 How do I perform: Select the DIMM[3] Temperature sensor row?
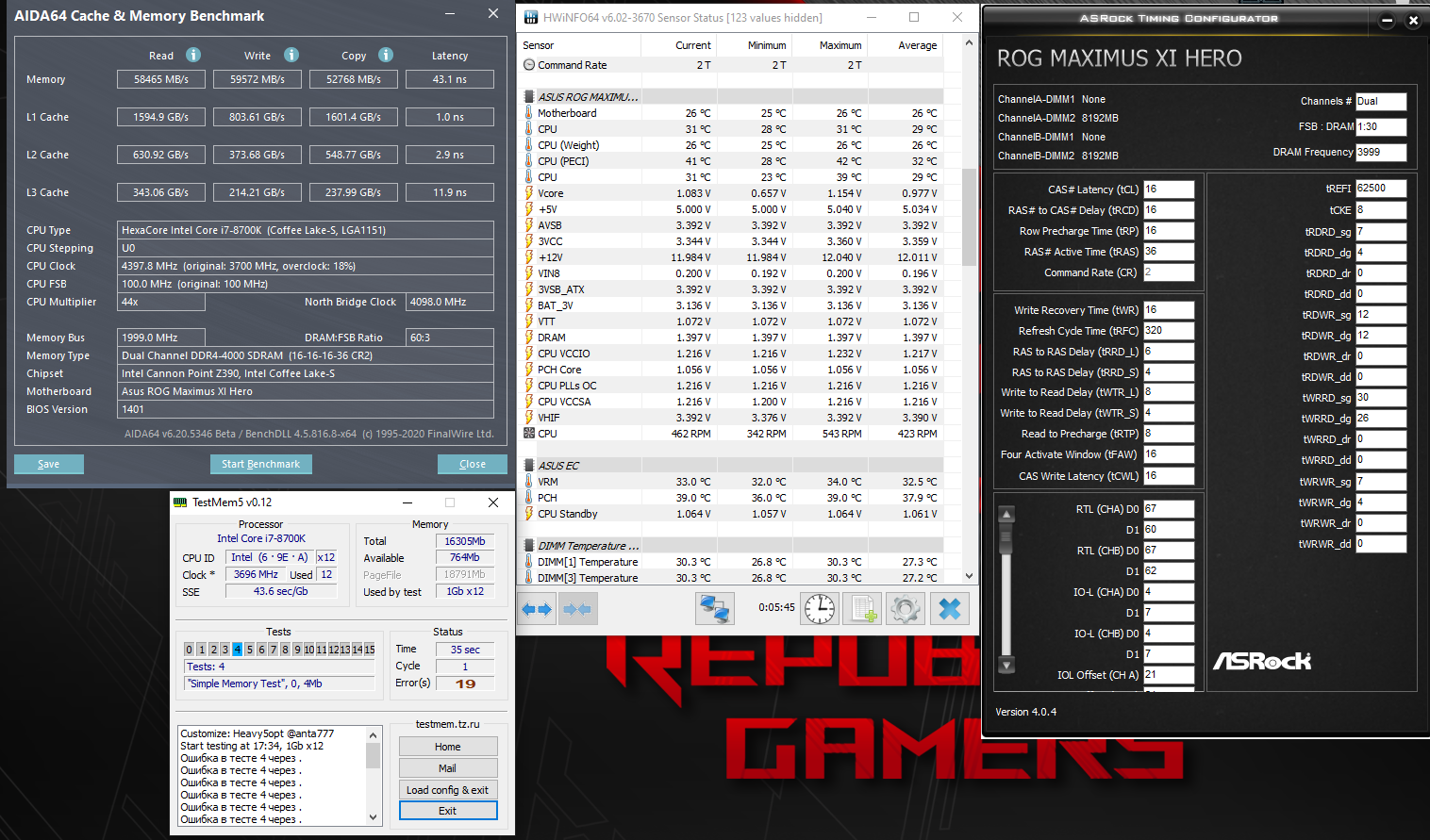732,578
